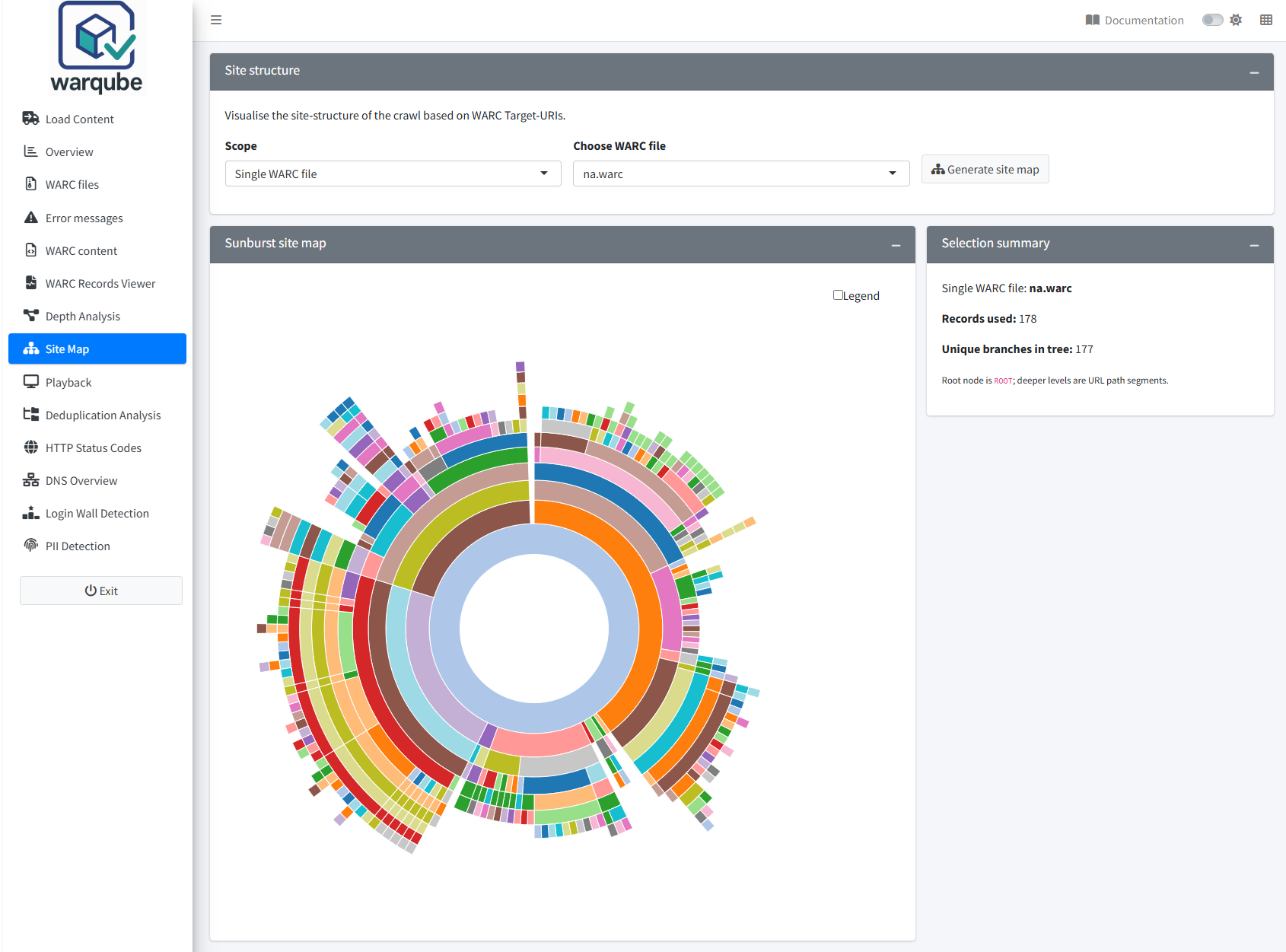Click the na.warc filename in Selection summary
Screen dimensions: 1286x952
[1050, 288]
